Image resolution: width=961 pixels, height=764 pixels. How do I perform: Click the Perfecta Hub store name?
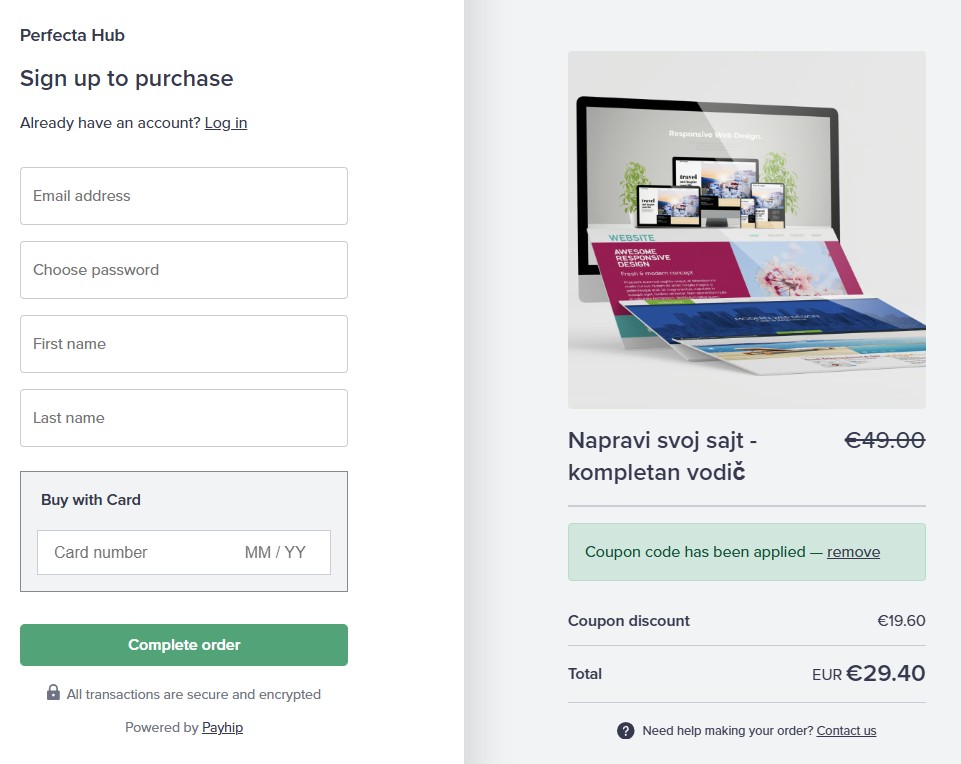click(72, 35)
